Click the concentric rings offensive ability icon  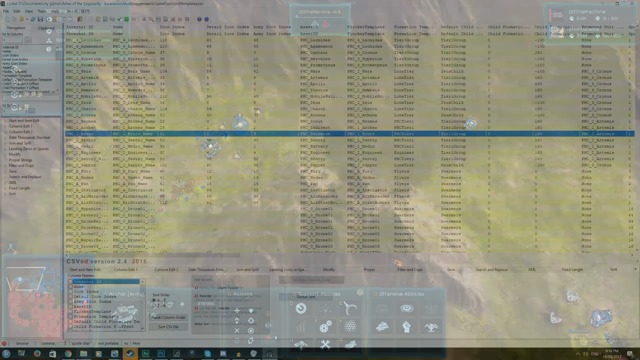[407, 309]
